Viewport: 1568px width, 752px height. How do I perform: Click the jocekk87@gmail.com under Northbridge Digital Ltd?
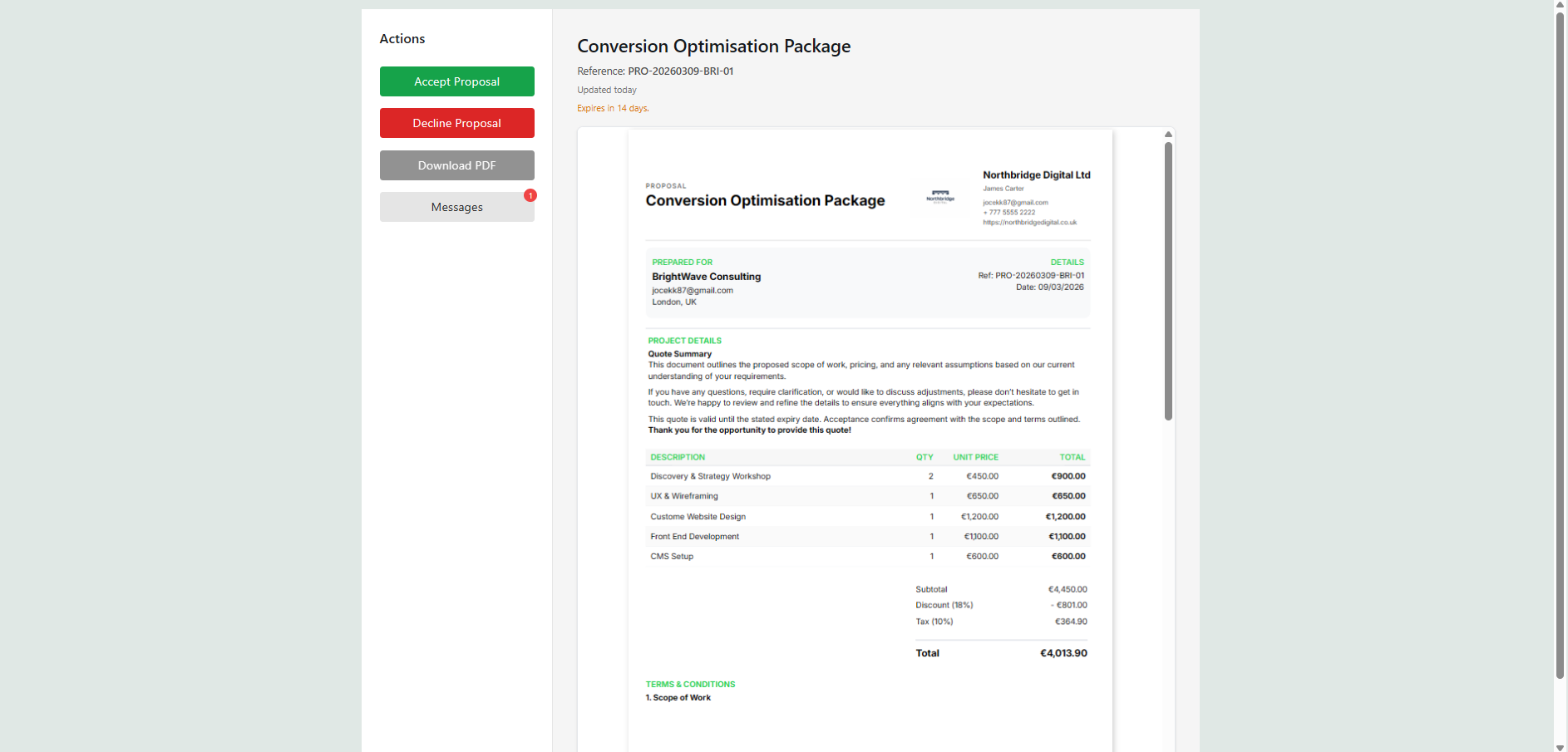pos(1015,203)
